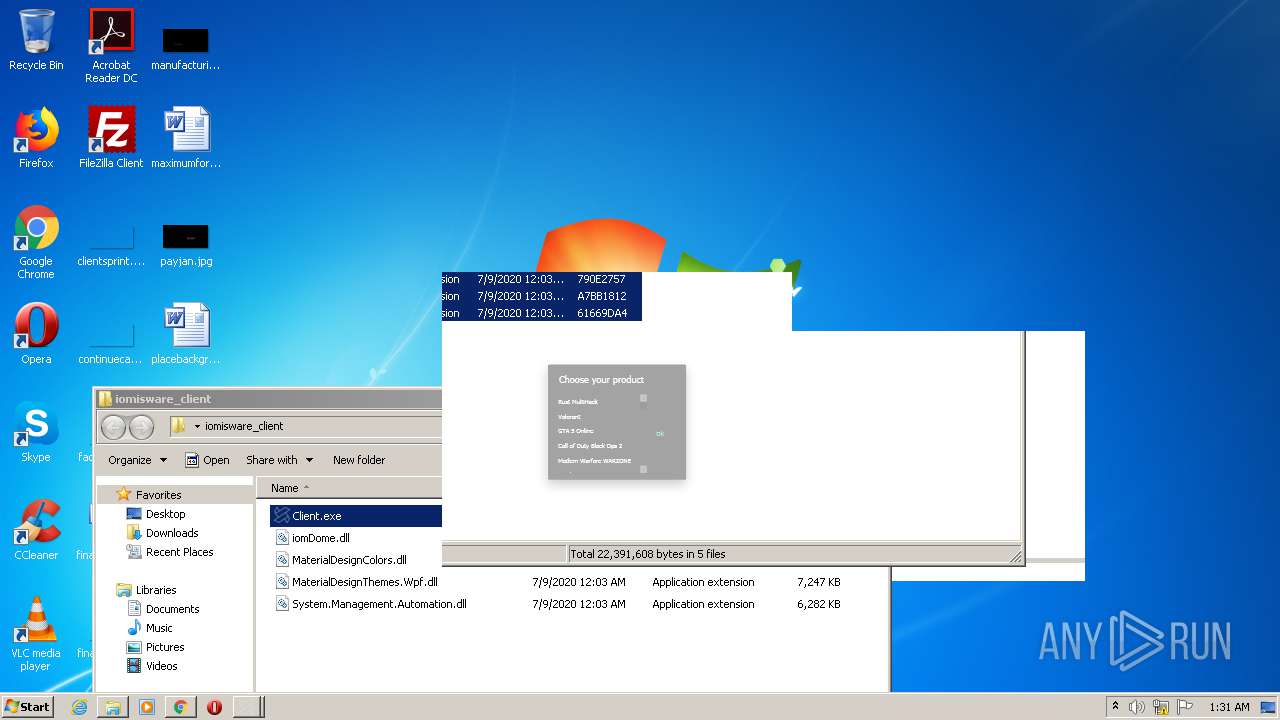The height and width of the screenshot is (720, 1280).
Task: Open the Start menu
Action: (x=28, y=707)
